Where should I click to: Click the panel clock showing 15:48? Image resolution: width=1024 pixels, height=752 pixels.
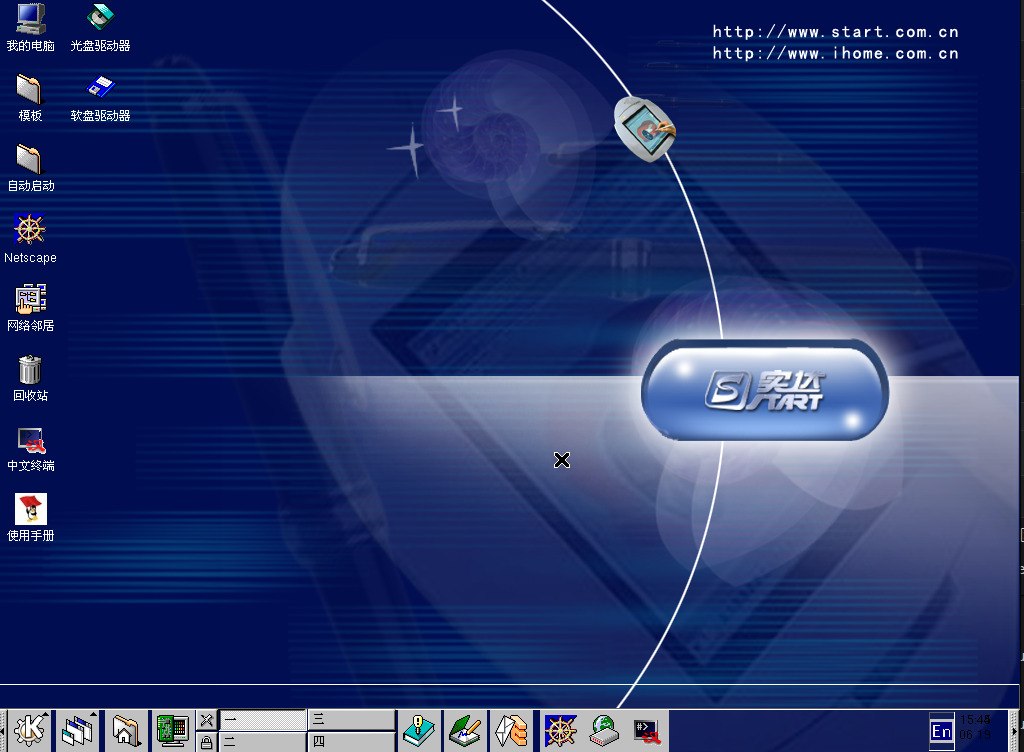975,727
